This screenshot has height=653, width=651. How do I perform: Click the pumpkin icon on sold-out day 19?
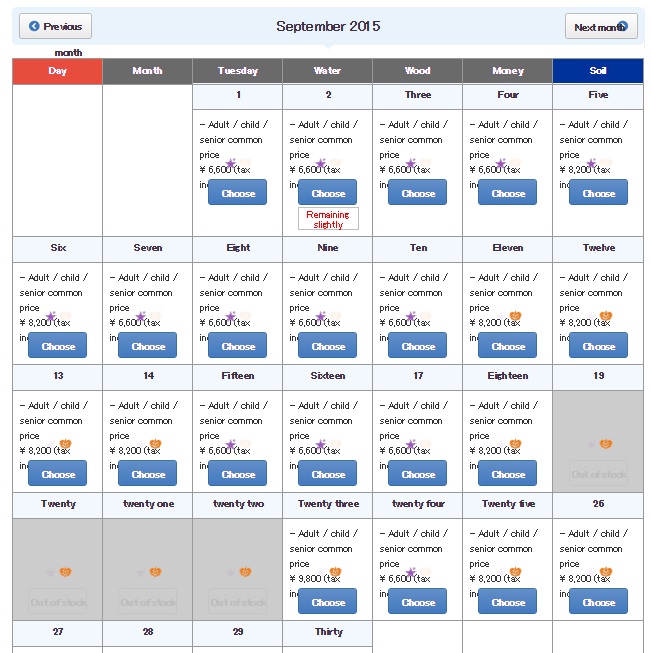(606, 444)
